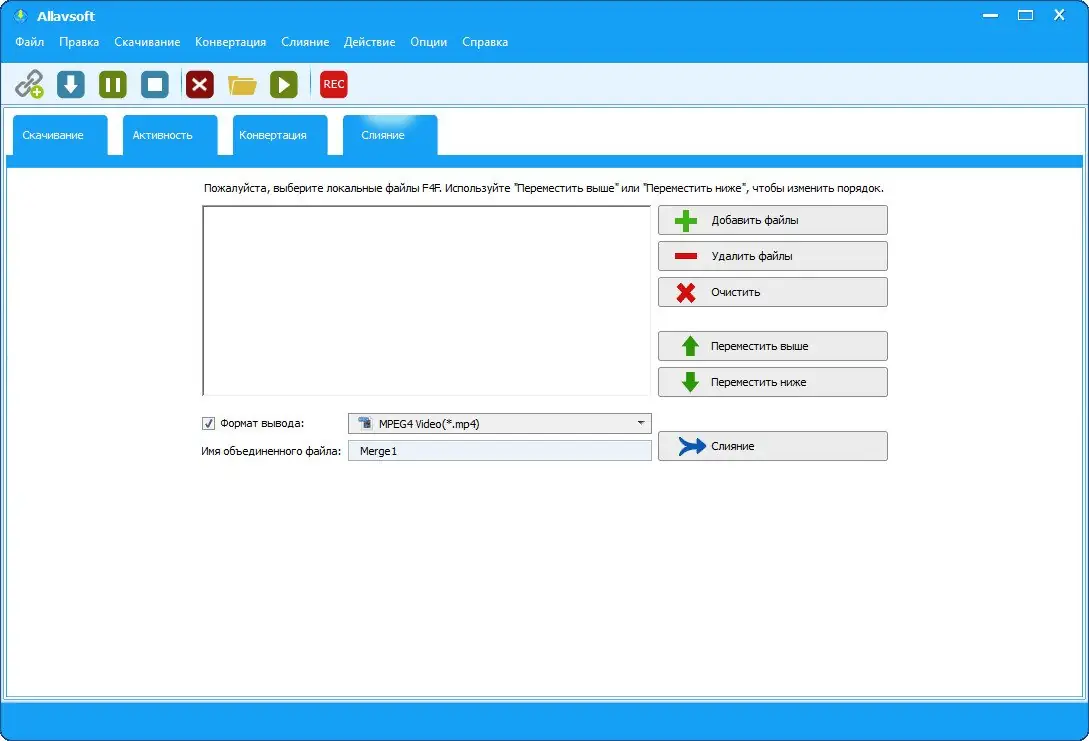Click the Переместить выше button
This screenshot has width=1089, height=741.
[x=772, y=346]
